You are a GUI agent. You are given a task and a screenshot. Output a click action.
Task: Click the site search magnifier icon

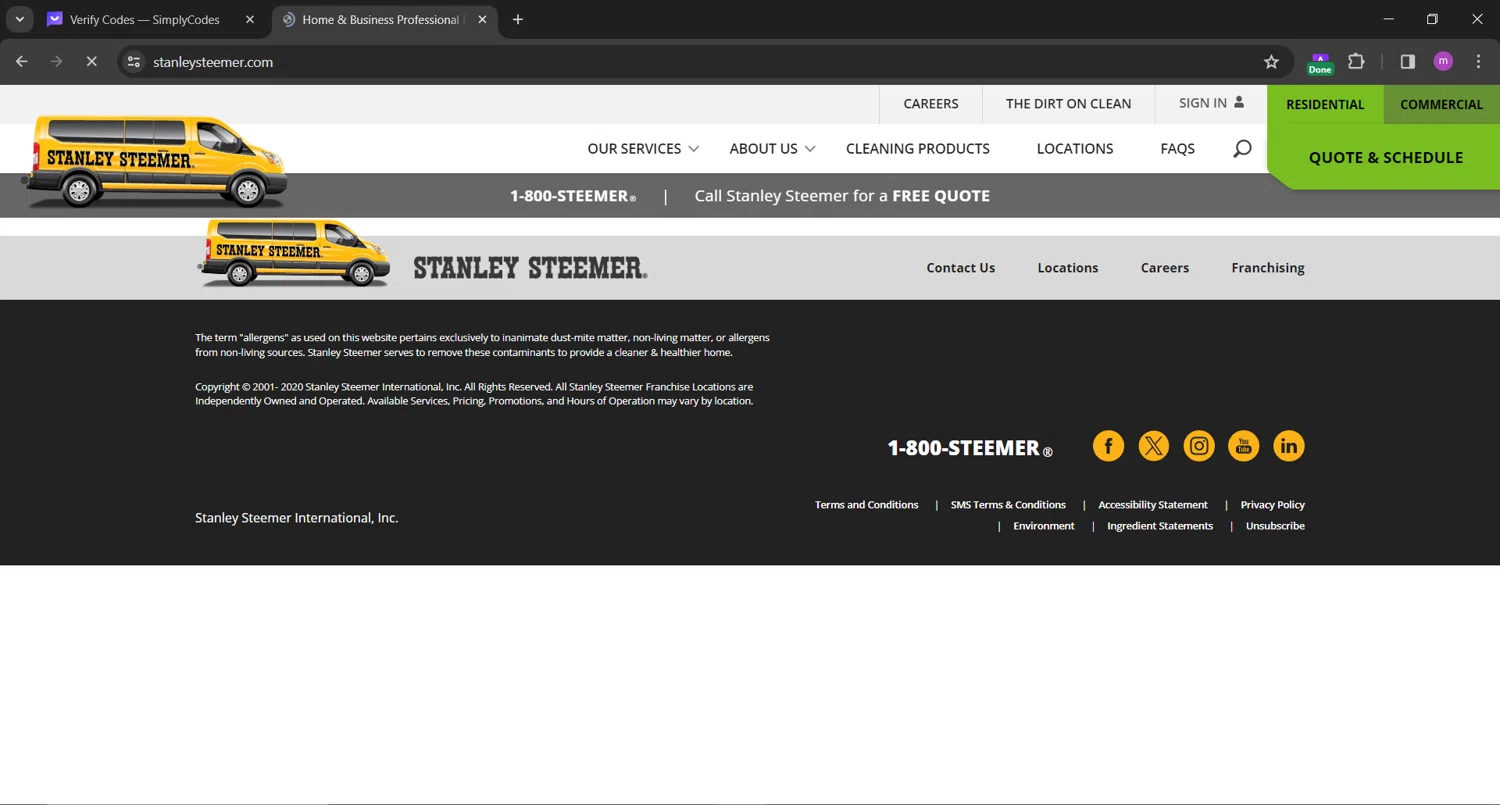[x=1242, y=149]
